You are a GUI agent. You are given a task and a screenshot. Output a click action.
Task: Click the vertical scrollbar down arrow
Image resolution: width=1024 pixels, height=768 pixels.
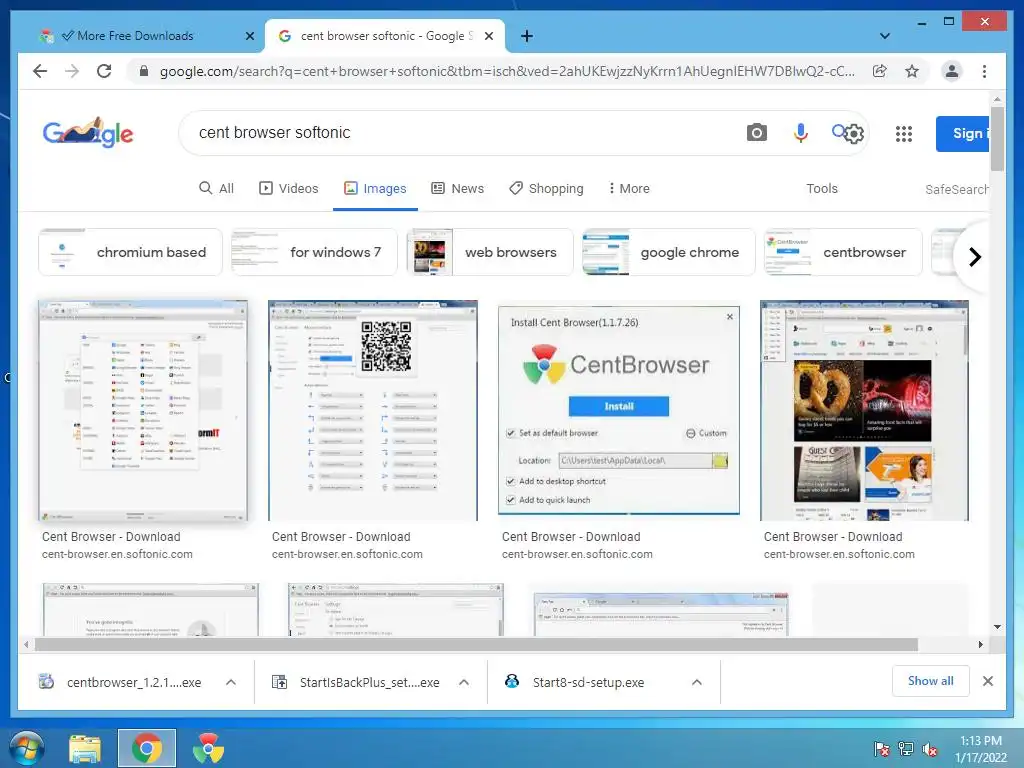coord(997,627)
